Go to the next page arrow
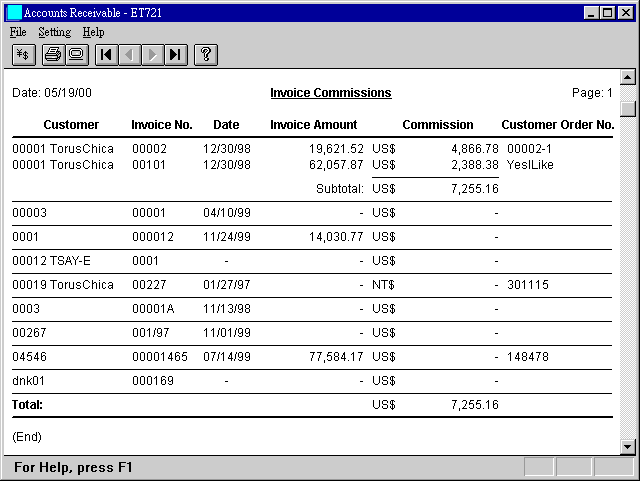 [152, 54]
